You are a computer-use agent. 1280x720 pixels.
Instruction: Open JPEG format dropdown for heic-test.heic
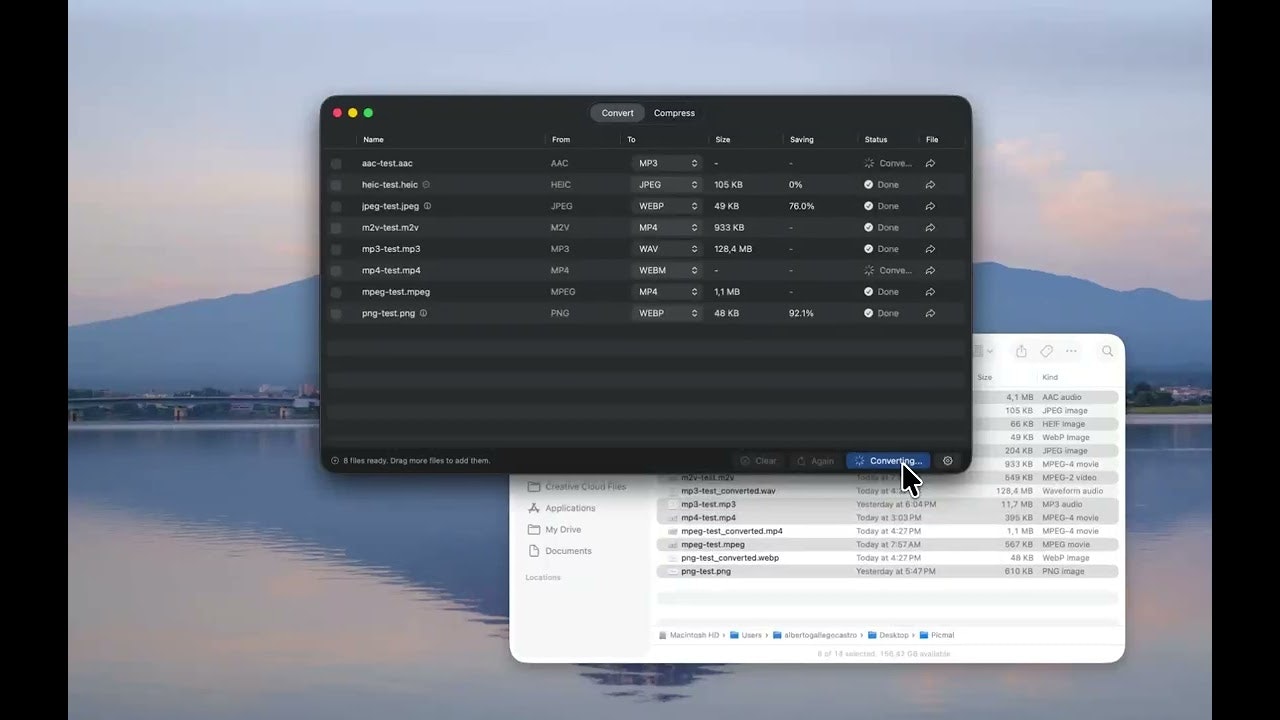[x=666, y=185]
